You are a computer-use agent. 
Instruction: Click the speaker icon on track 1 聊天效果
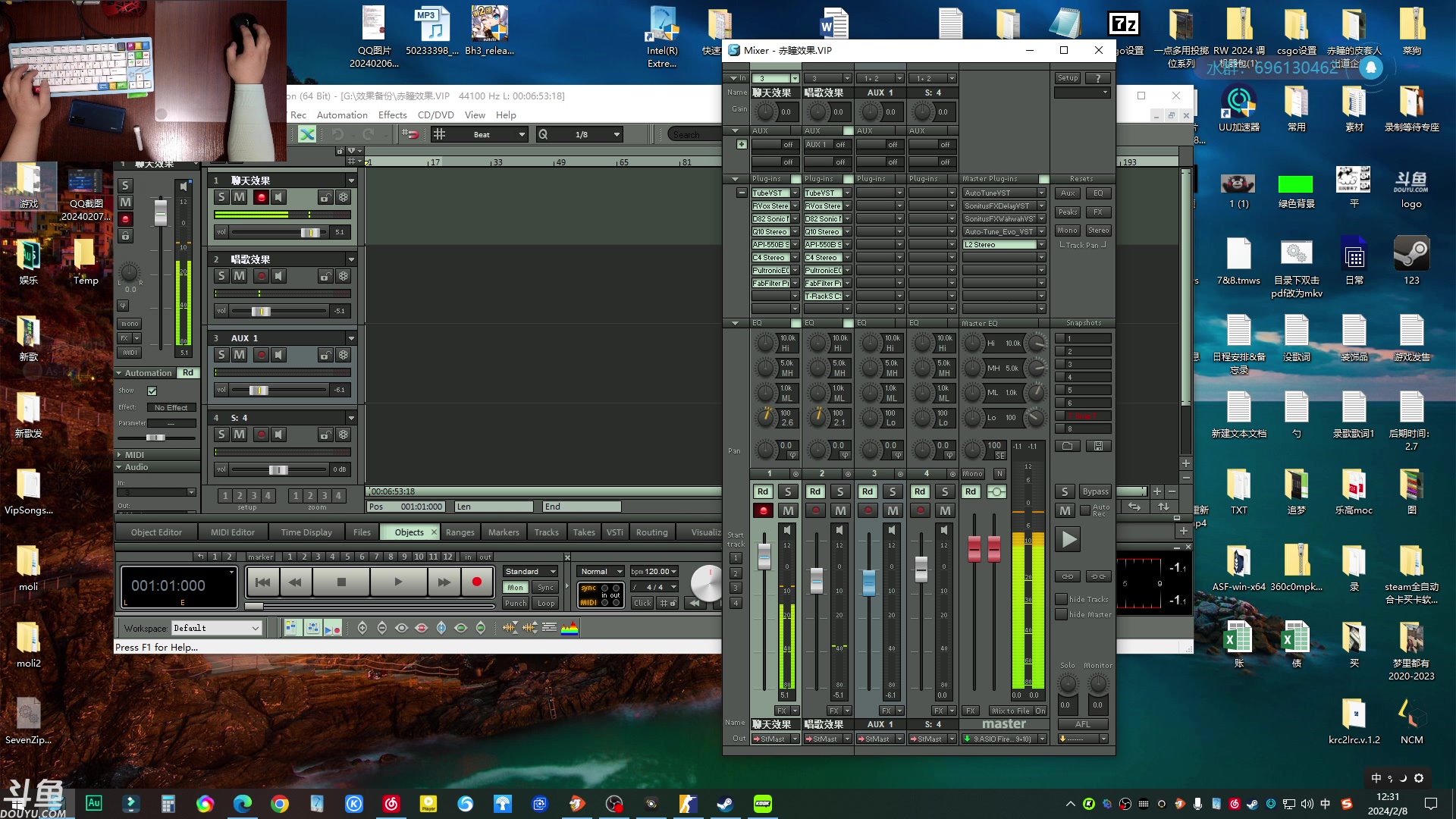coord(279,197)
